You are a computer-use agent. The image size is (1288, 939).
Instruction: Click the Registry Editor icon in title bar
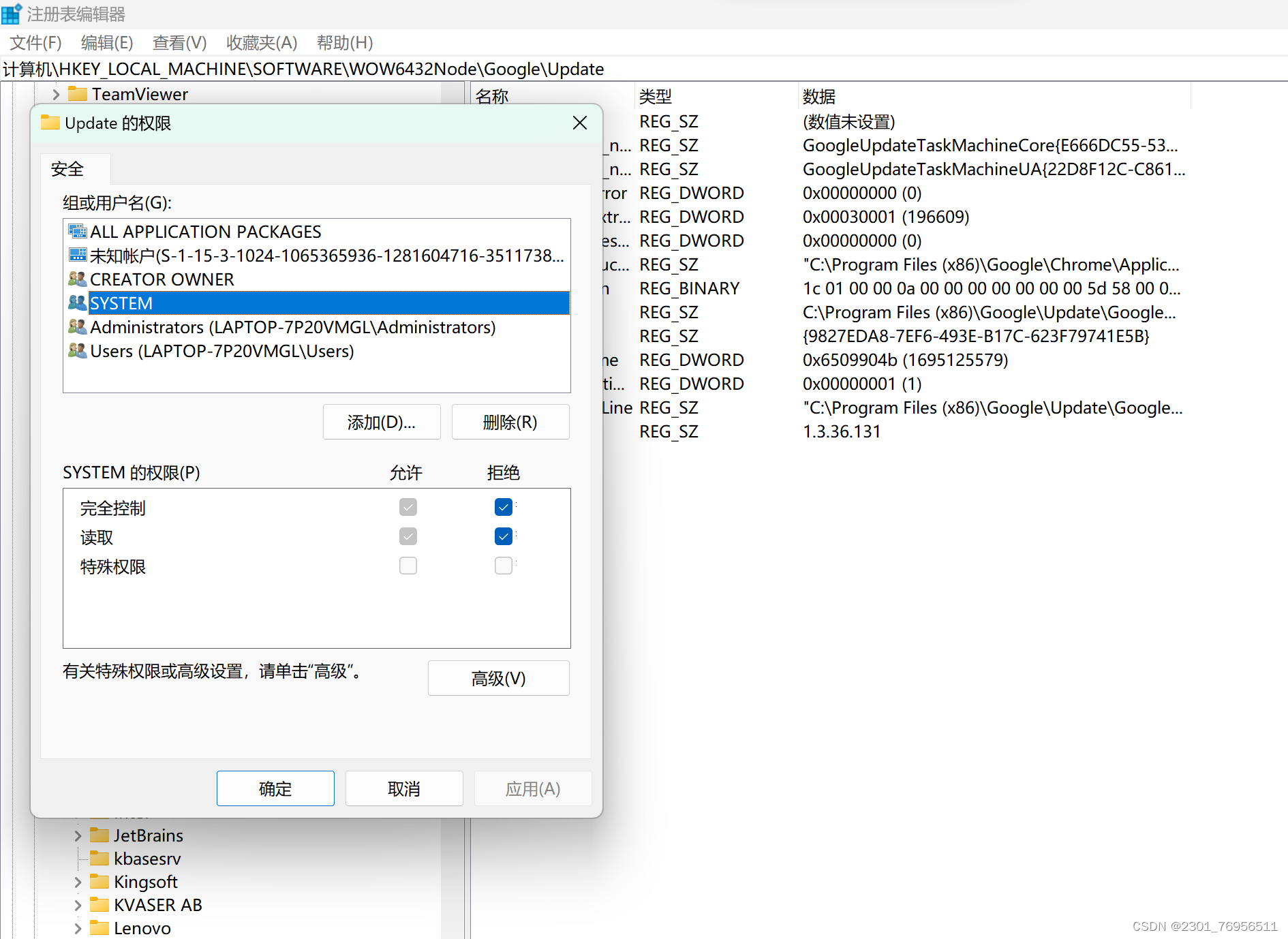11,13
